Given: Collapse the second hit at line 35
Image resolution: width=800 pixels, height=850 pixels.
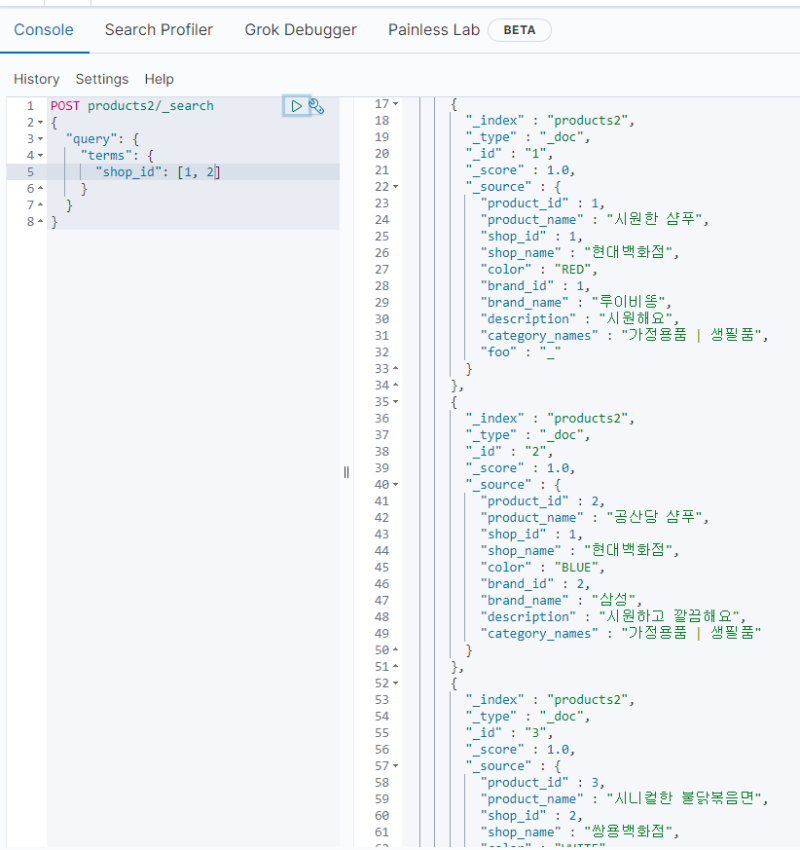Looking at the screenshot, I should pos(395,402).
